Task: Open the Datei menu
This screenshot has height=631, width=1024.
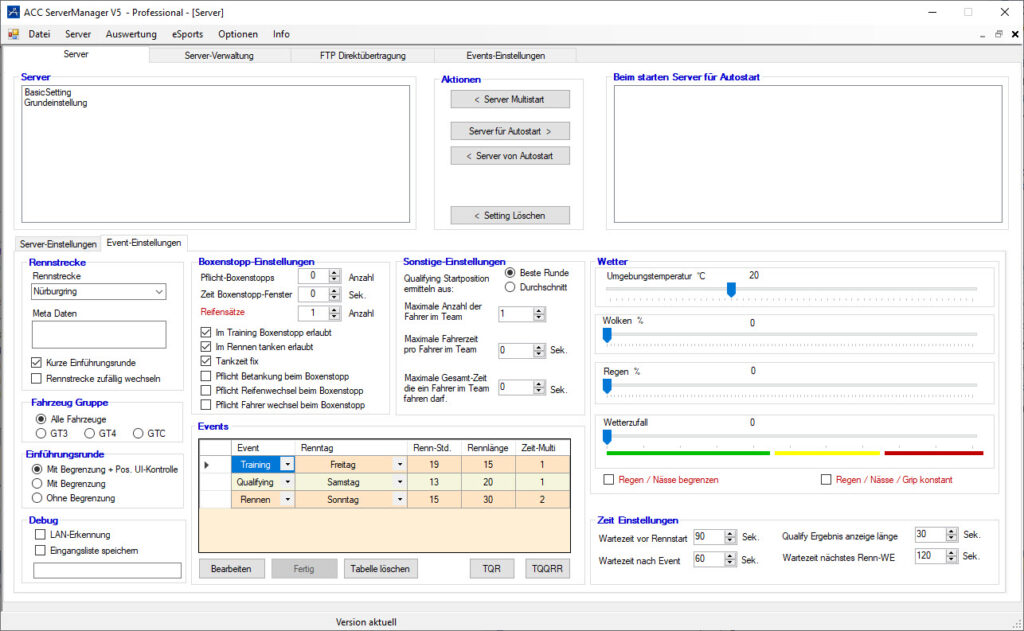Action: [x=39, y=34]
